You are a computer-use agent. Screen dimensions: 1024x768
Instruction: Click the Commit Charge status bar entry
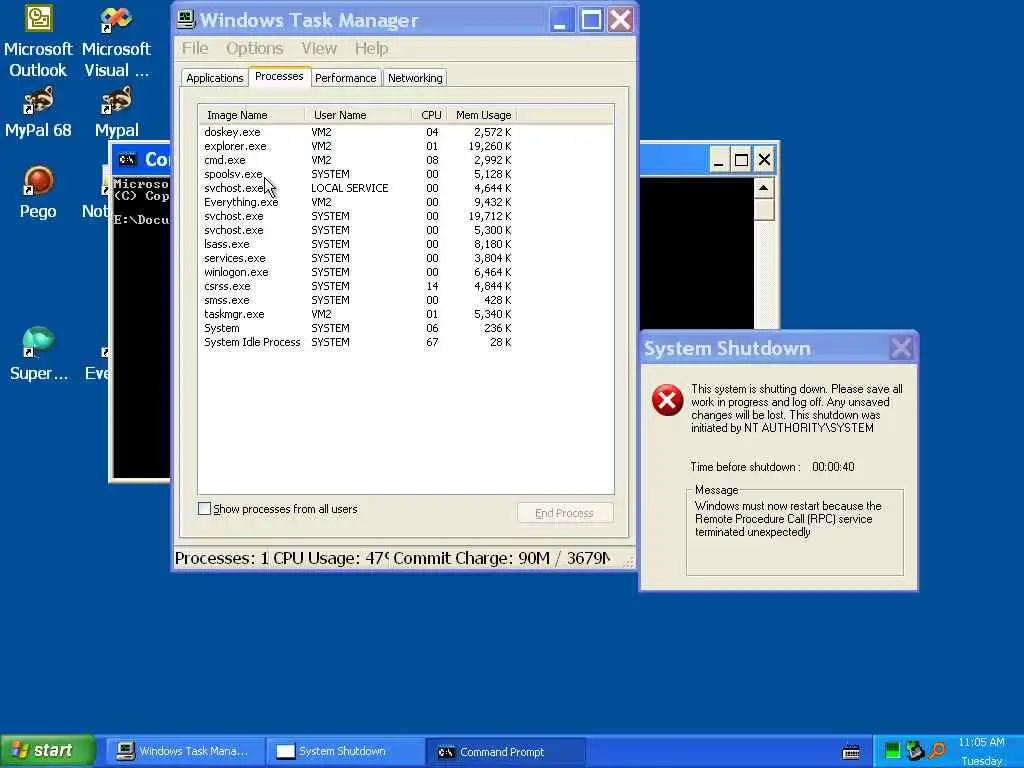(x=503, y=559)
